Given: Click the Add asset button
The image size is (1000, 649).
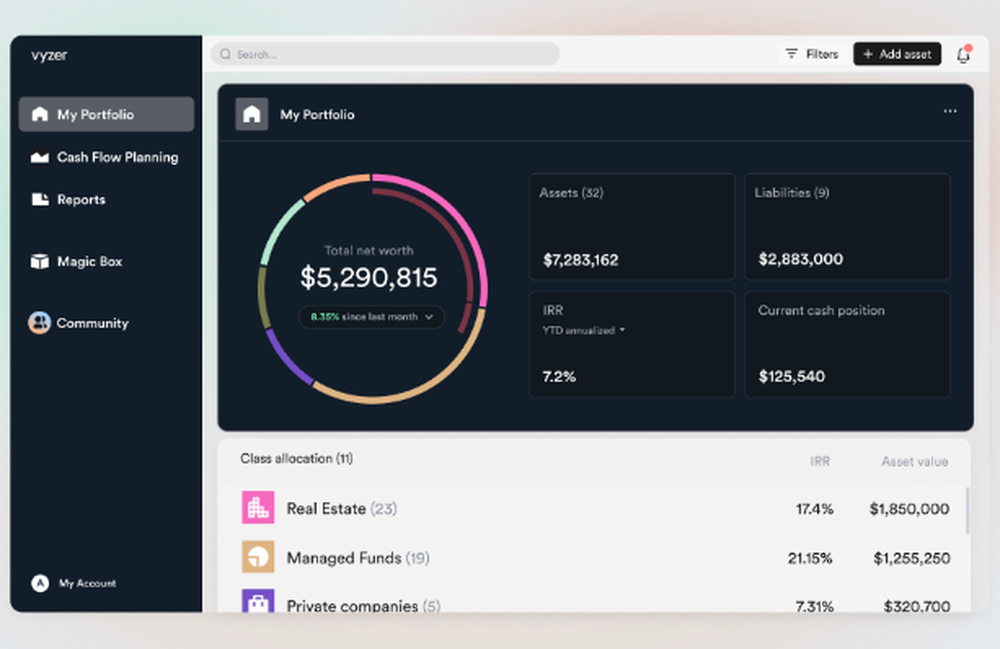Looking at the screenshot, I should 897,54.
